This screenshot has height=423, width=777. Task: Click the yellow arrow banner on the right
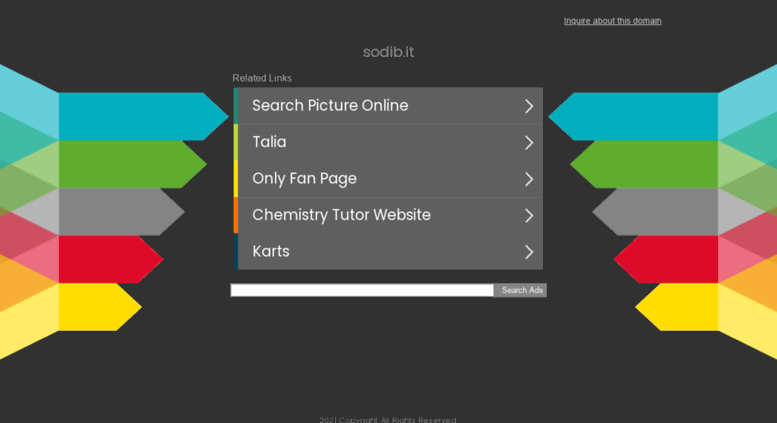676,307
